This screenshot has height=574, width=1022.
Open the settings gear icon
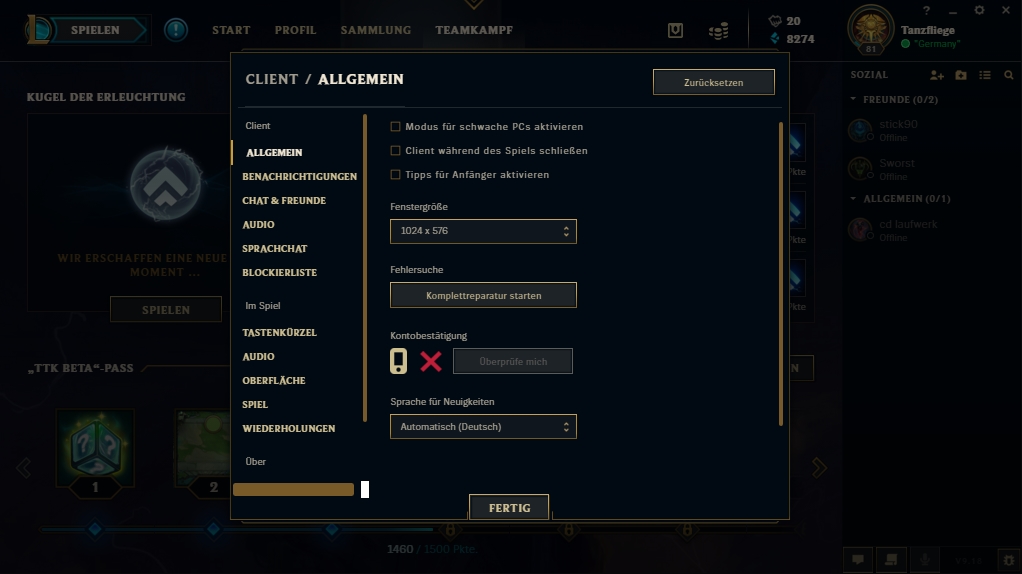point(979,10)
